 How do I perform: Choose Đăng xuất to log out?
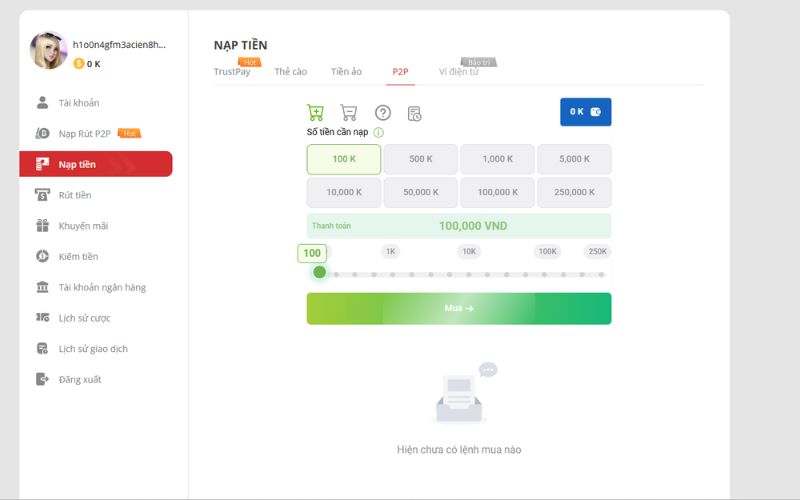click(80, 379)
